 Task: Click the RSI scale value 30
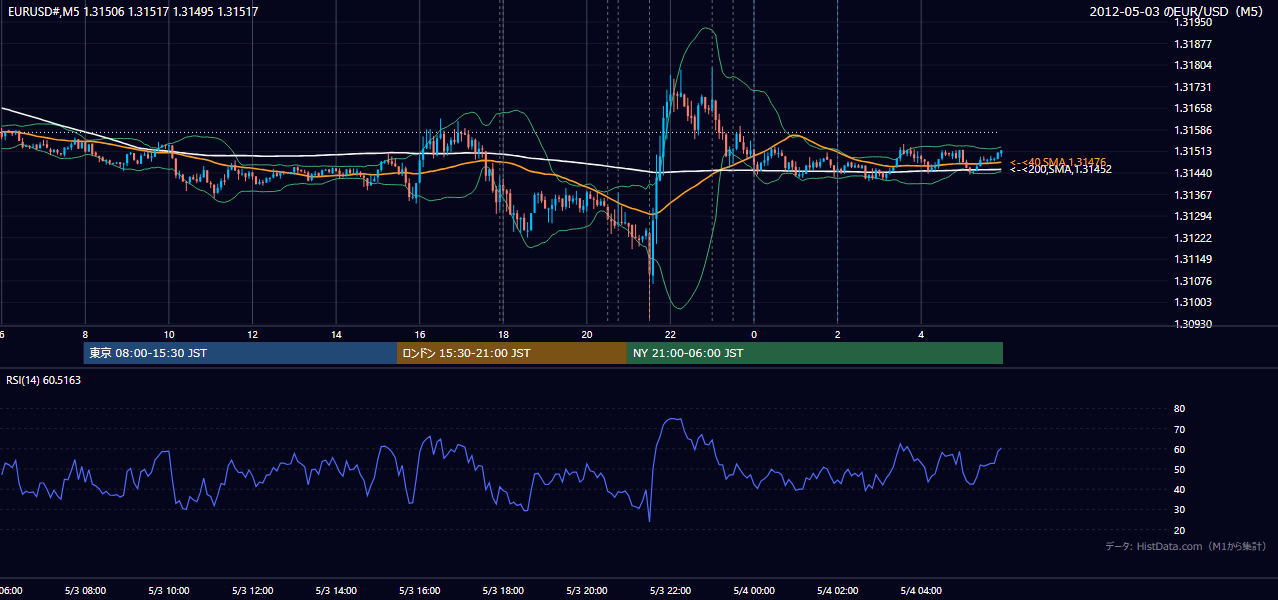[1179, 510]
